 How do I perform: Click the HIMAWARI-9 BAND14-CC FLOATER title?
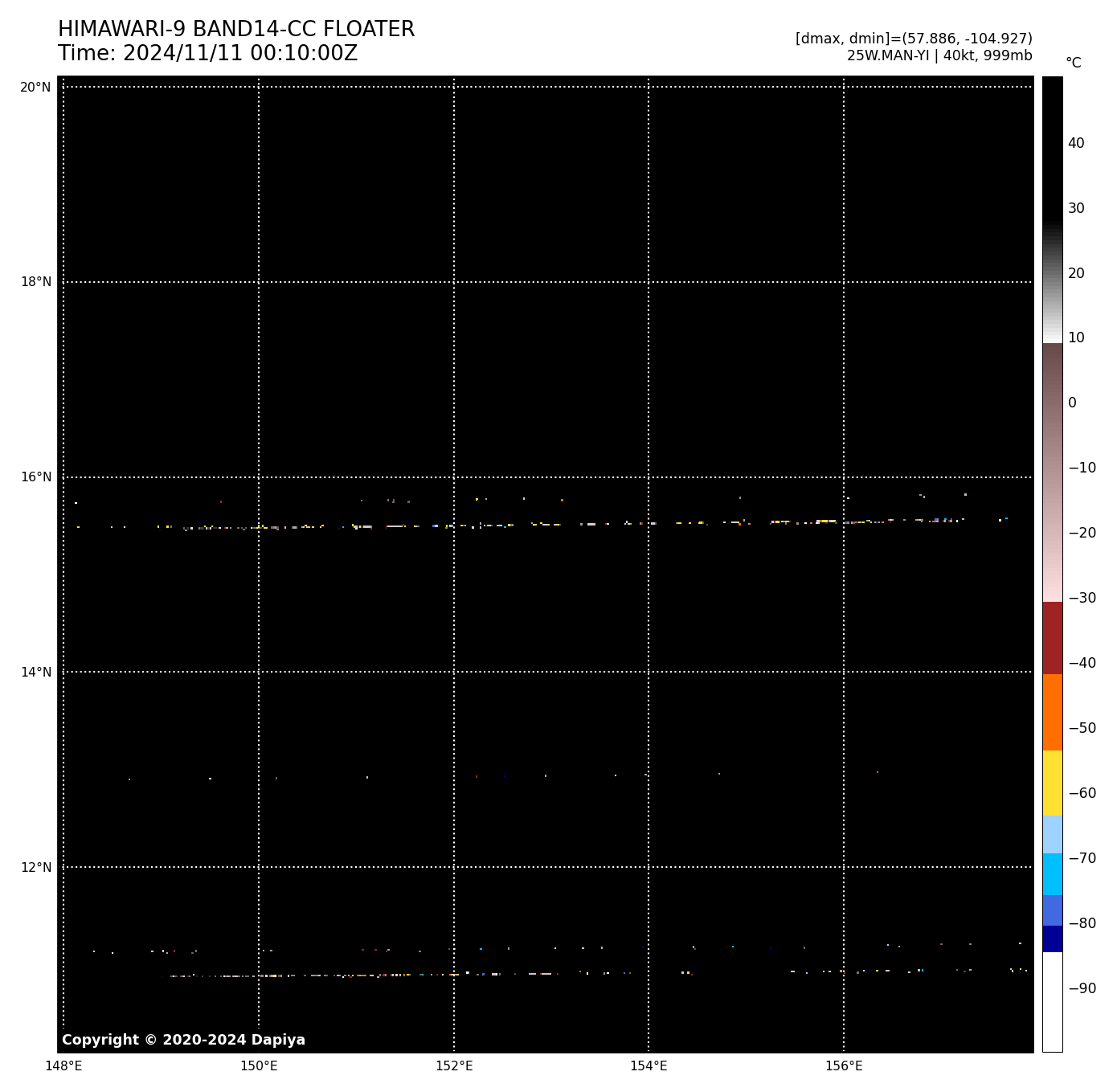236,30
